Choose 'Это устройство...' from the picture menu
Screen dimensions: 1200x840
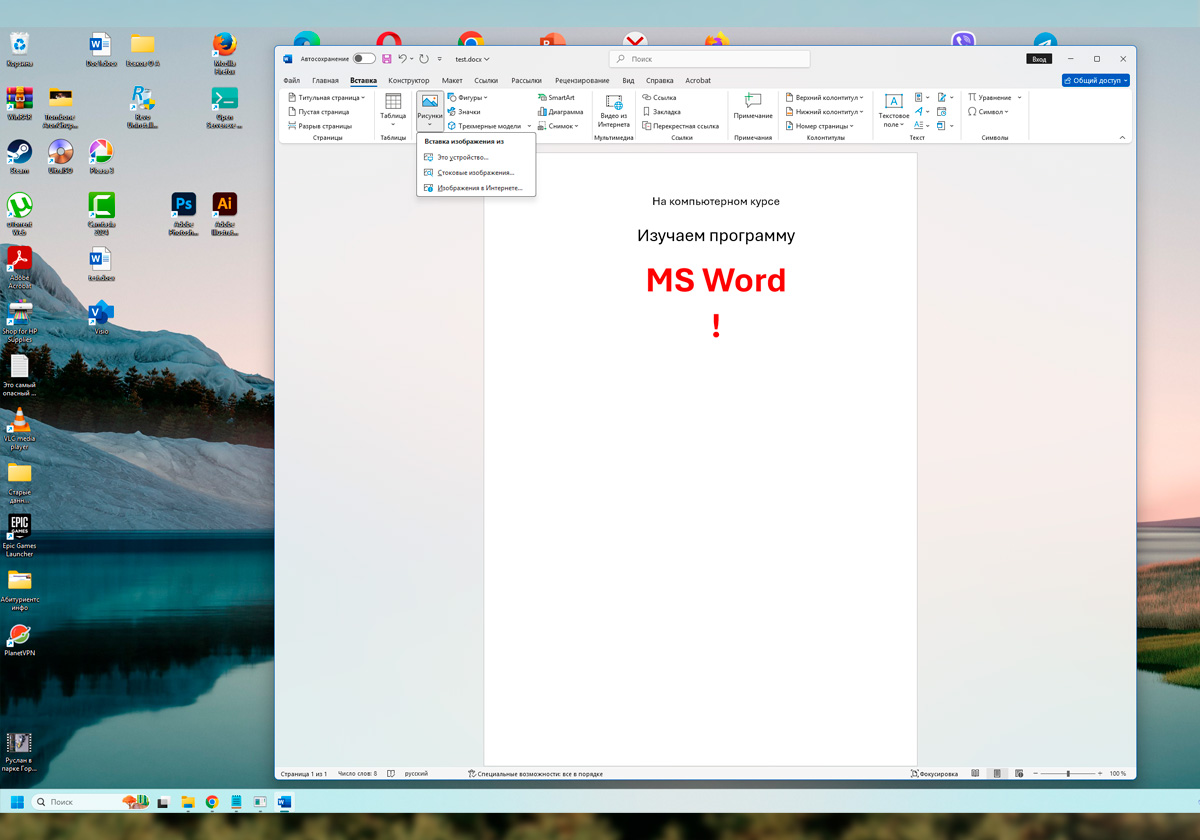[x=462, y=158]
